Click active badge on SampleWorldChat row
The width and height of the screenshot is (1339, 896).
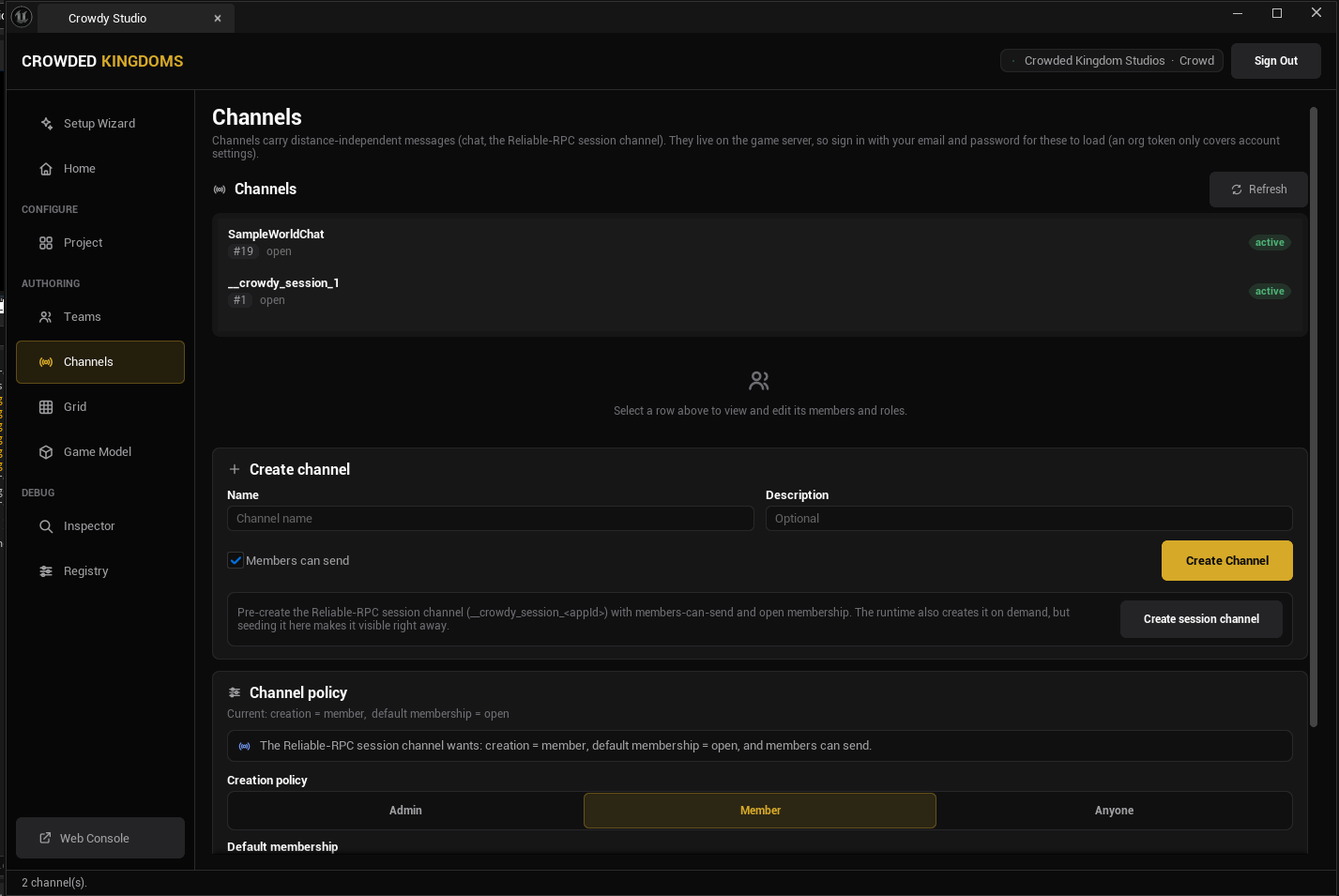point(1270,243)
